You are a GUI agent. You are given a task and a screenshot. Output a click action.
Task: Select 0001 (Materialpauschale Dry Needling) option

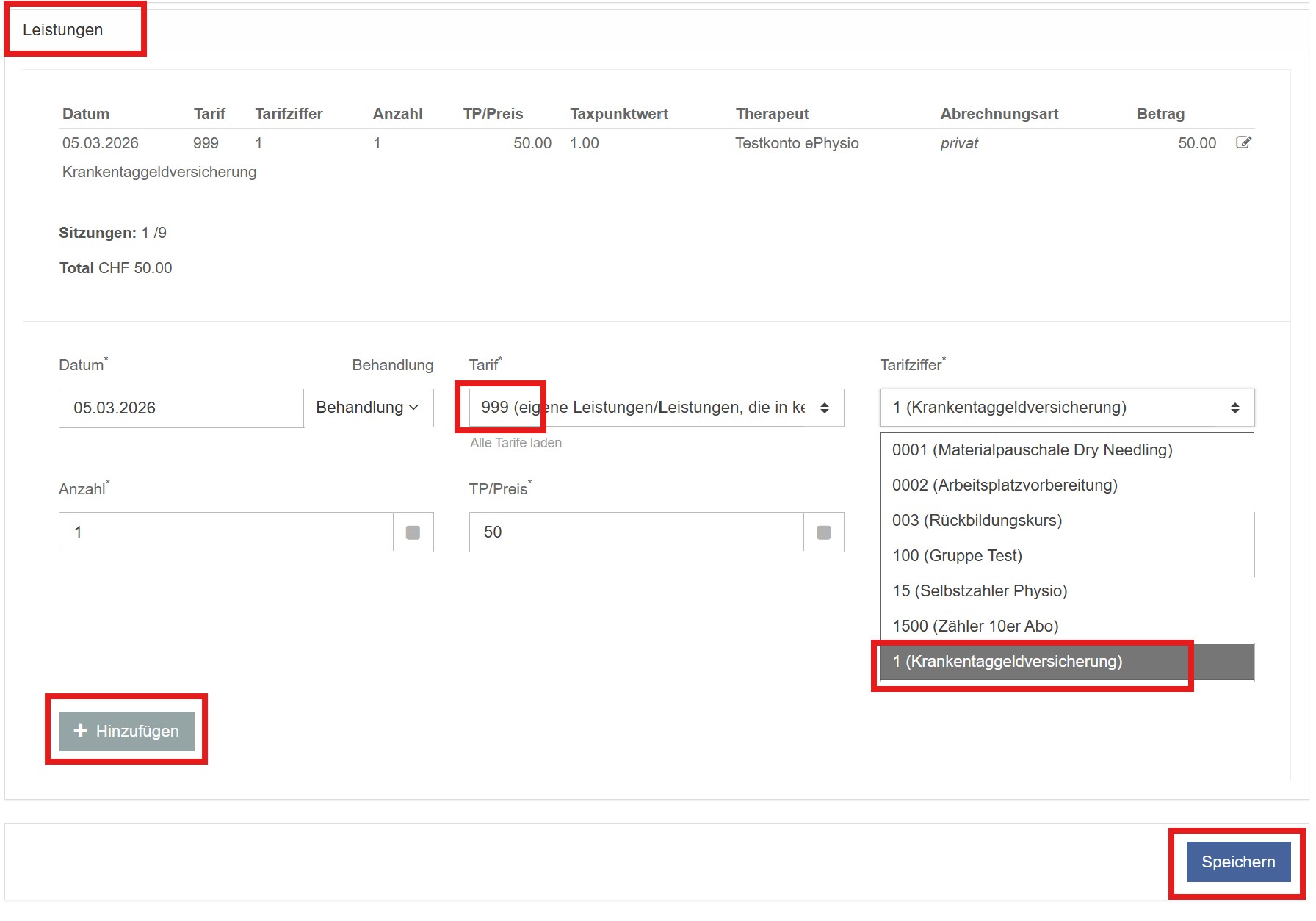pyautogui.click(x=1032, y=450)
